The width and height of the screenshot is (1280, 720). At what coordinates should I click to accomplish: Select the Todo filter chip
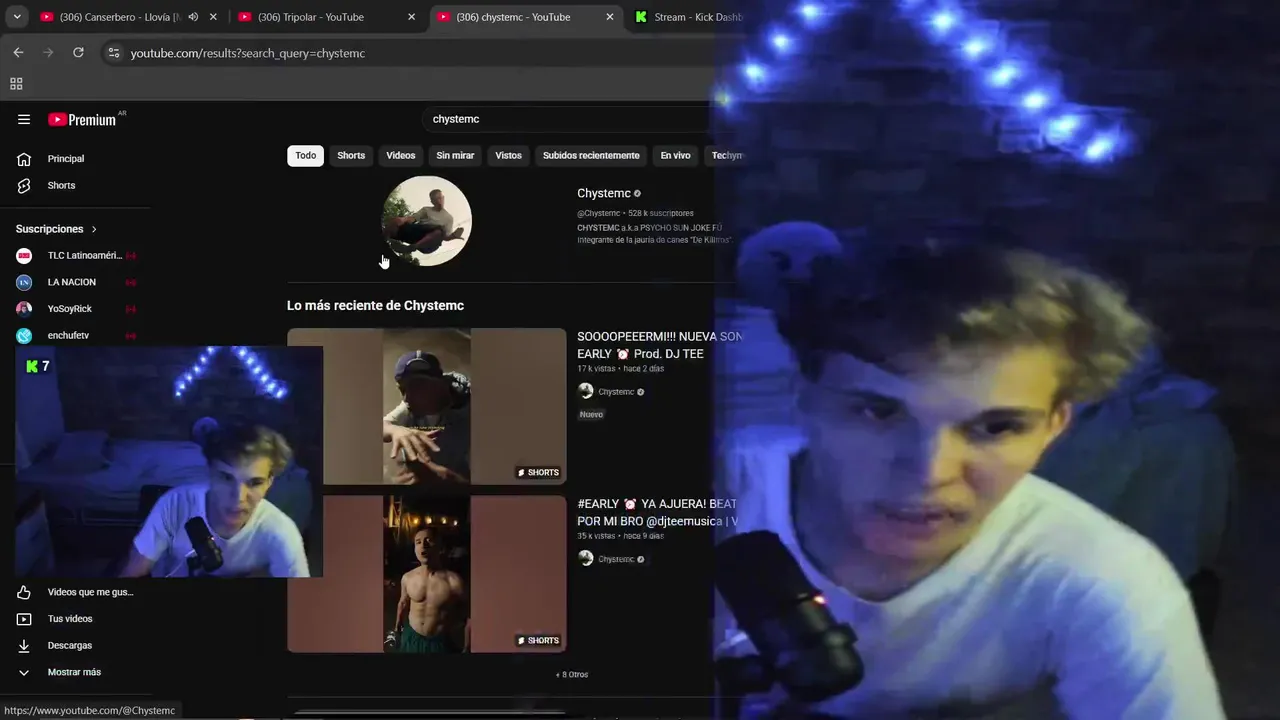click(305, 155)
